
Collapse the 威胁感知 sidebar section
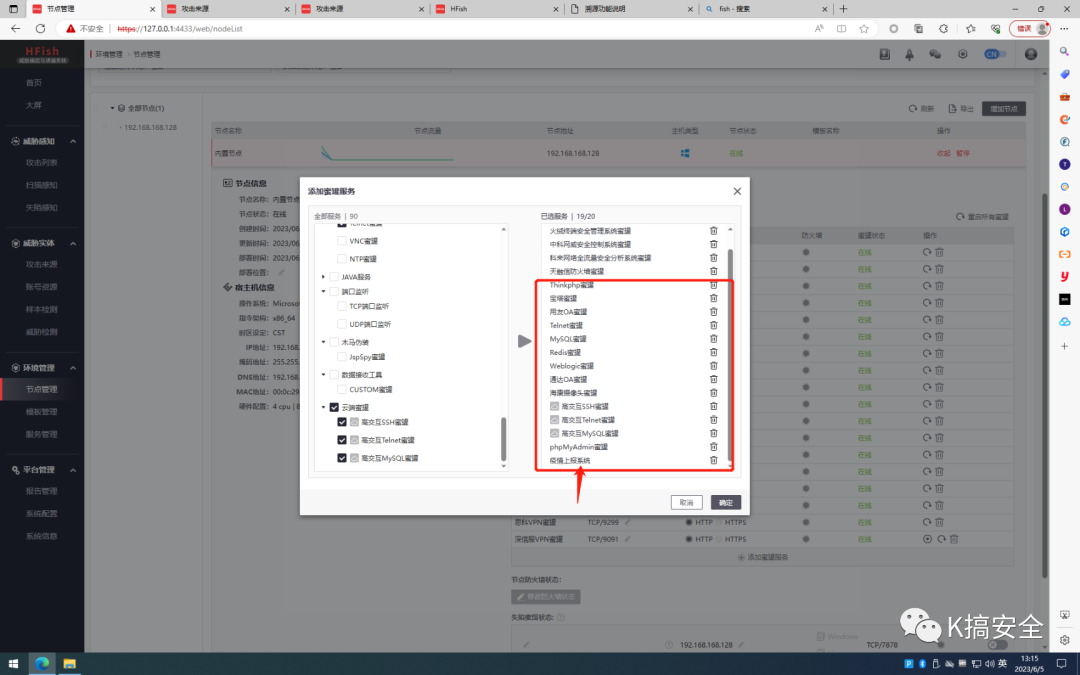73,141
